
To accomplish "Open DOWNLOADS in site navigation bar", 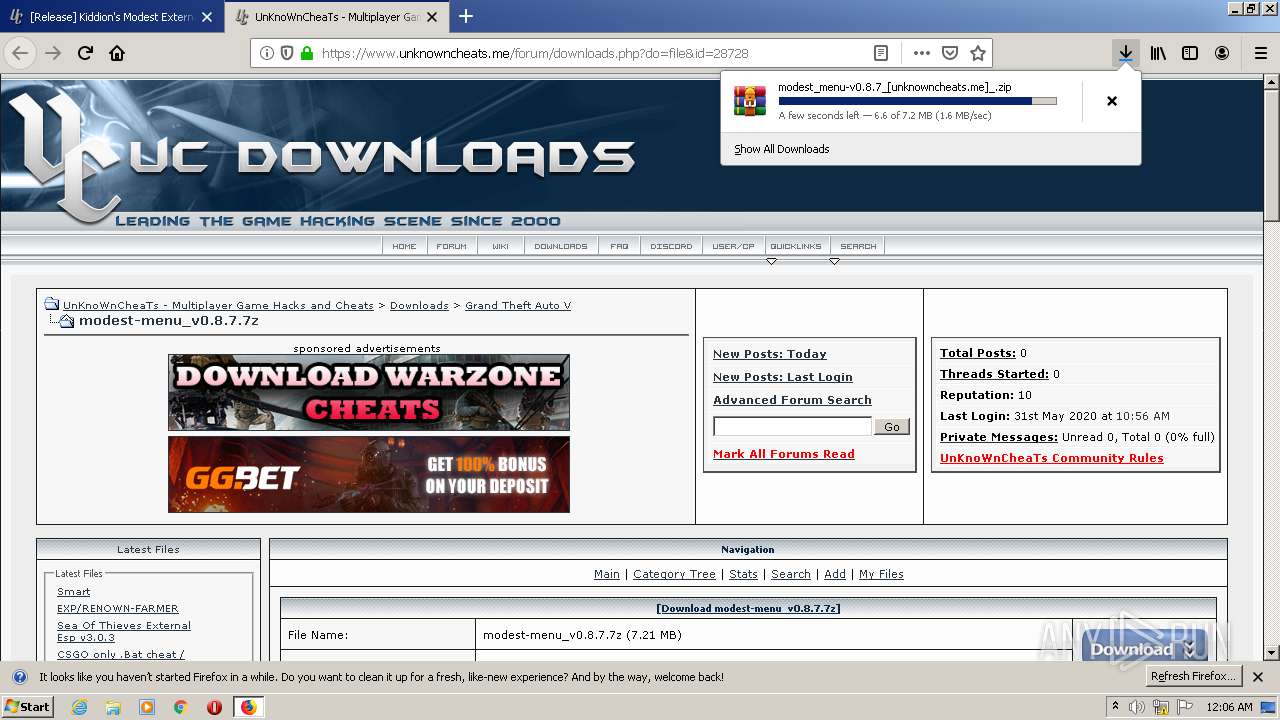I will click(x=561, y=246).
